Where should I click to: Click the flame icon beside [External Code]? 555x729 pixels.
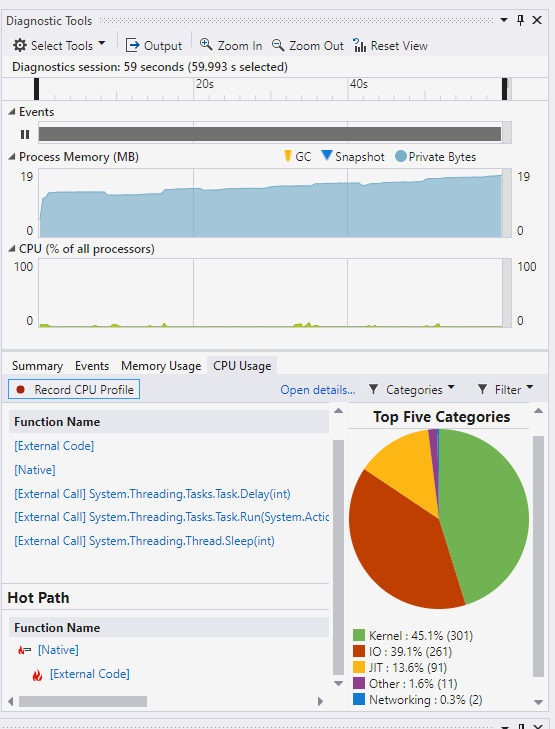[37, 675]
